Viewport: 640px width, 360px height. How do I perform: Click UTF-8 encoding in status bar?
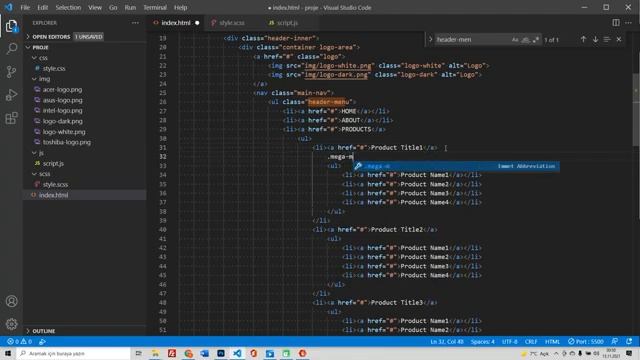[510, 342]
